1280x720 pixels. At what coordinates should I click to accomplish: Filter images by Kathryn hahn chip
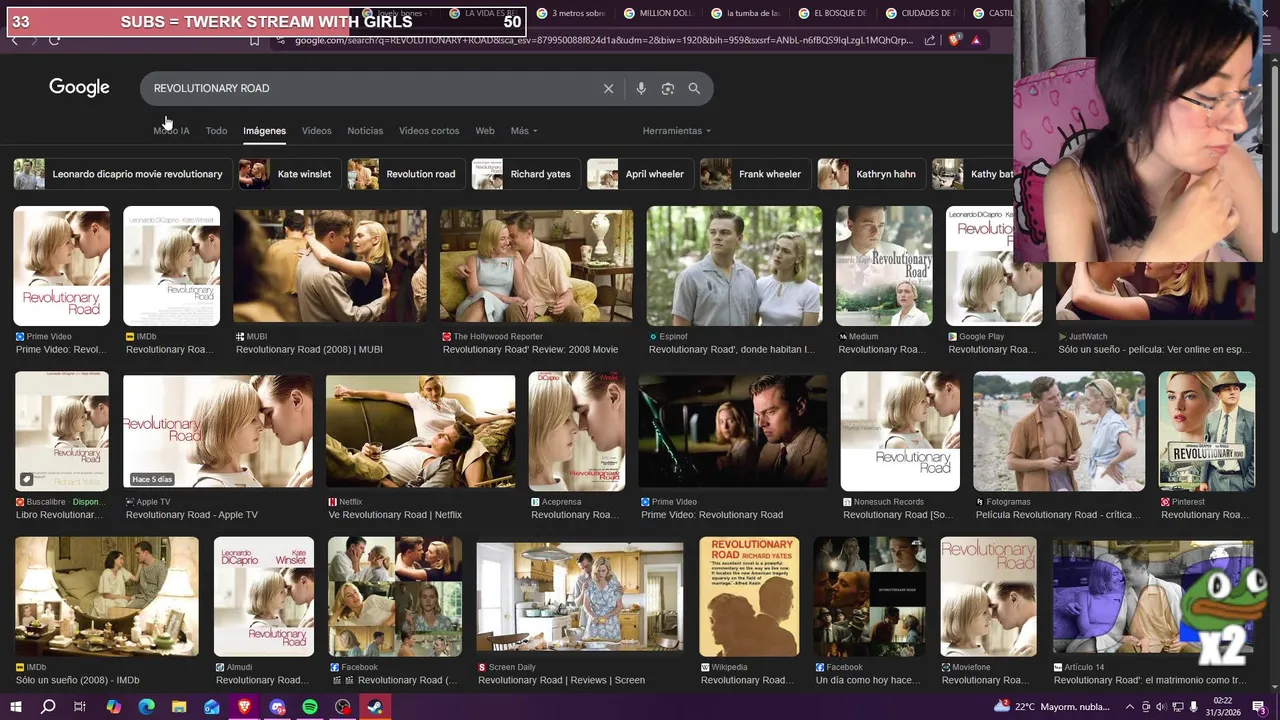(x=872, y=174)
